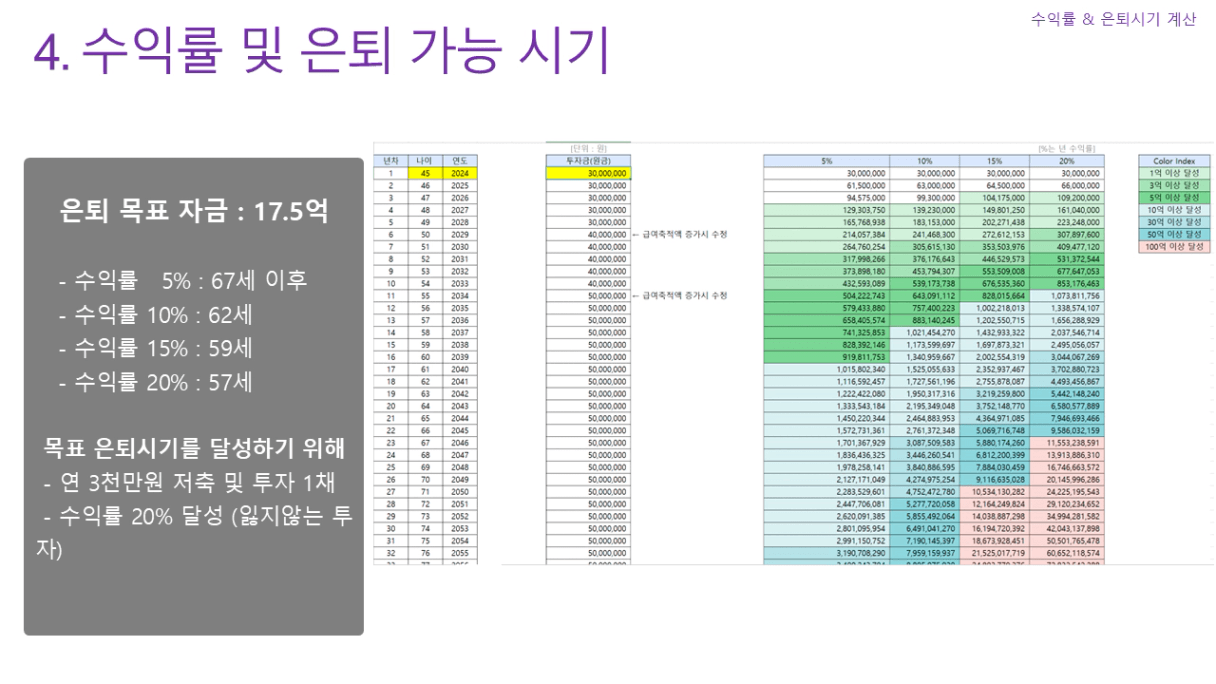Select the cell '531,372,544'

(x=1066, y=258)
